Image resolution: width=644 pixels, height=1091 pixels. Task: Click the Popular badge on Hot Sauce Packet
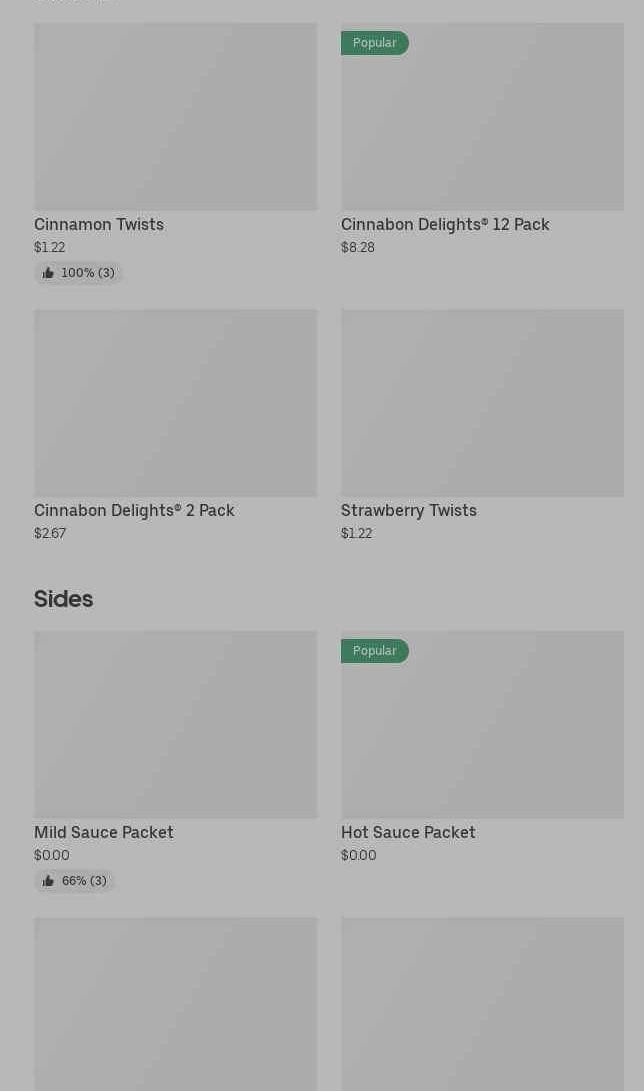point(374,651)
